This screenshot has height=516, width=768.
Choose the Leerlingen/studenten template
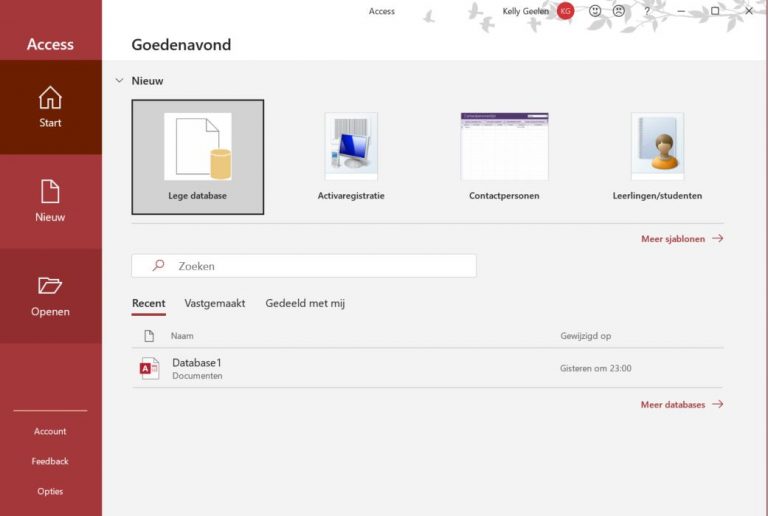click(x=657, y=157)
